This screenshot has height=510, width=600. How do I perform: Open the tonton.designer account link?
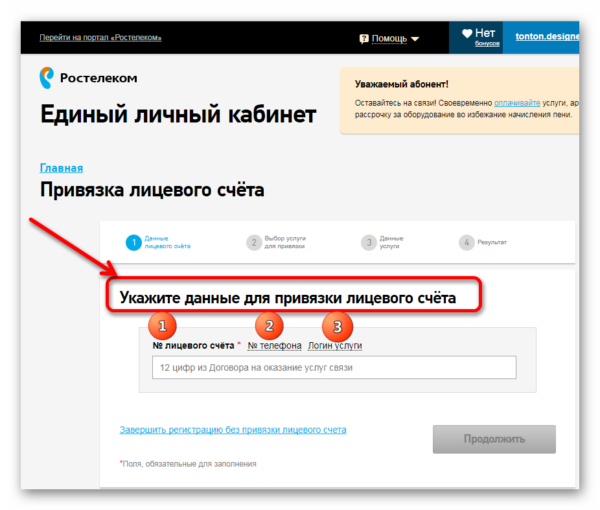coord(547,37)
